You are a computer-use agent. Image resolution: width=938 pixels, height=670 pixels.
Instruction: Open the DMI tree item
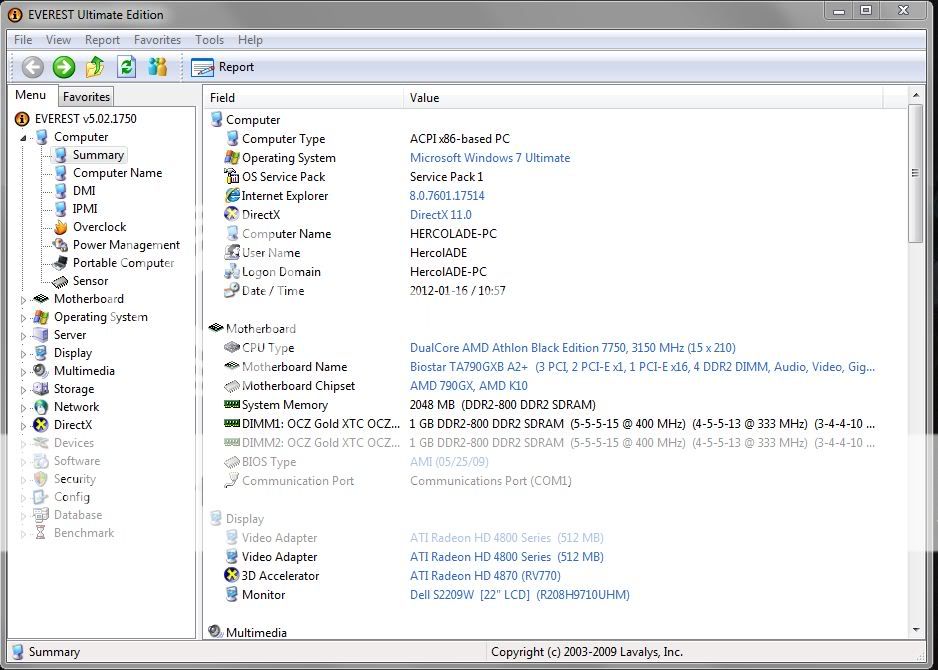[84, 191]
